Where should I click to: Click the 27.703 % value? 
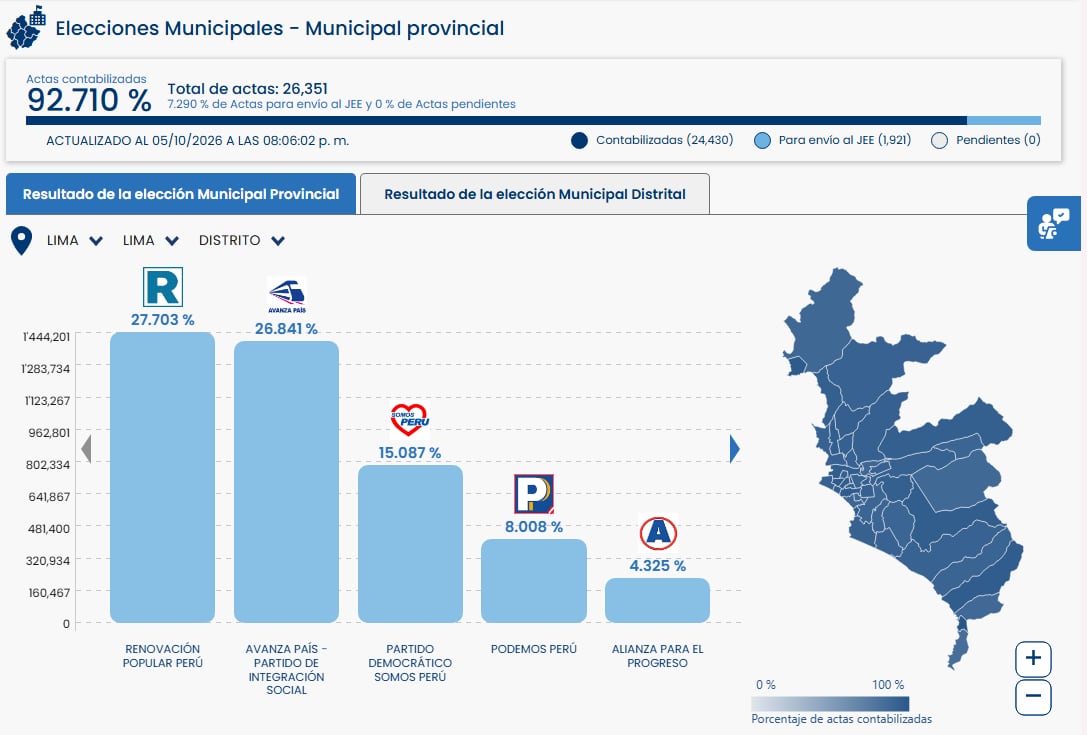tap(163, 320)
